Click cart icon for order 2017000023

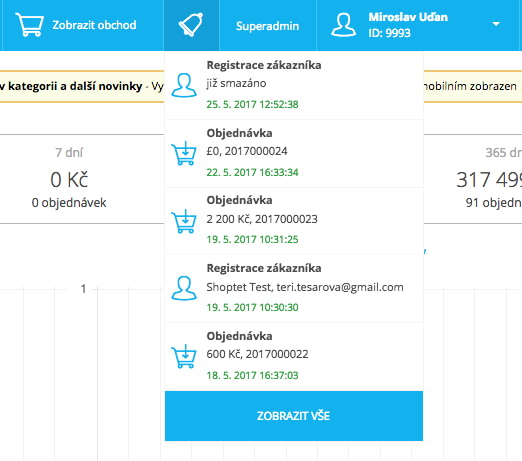pos(184,221)
